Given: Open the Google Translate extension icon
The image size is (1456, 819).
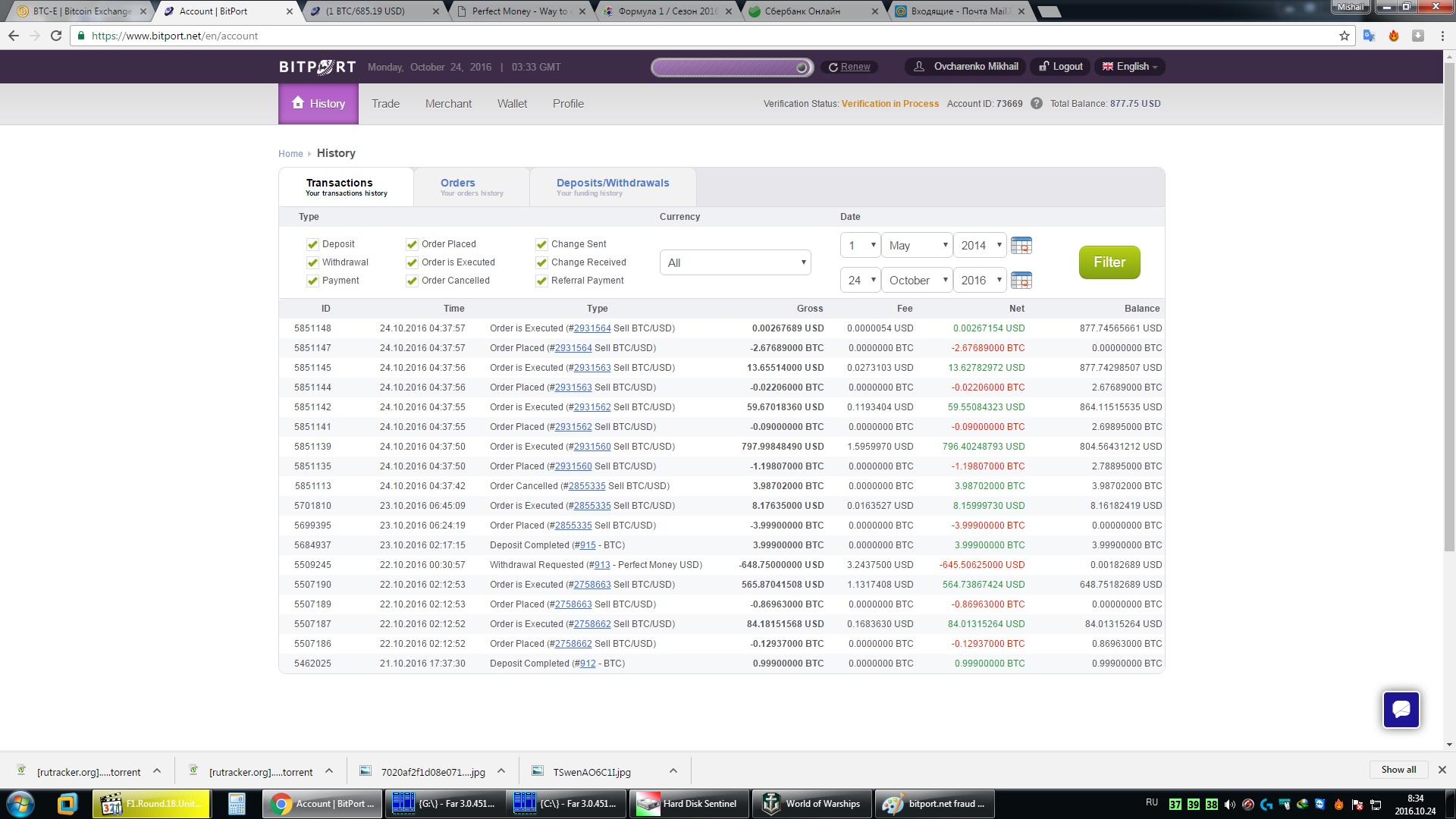Looking at the screenshot, I should click(x=1369, y=36).
